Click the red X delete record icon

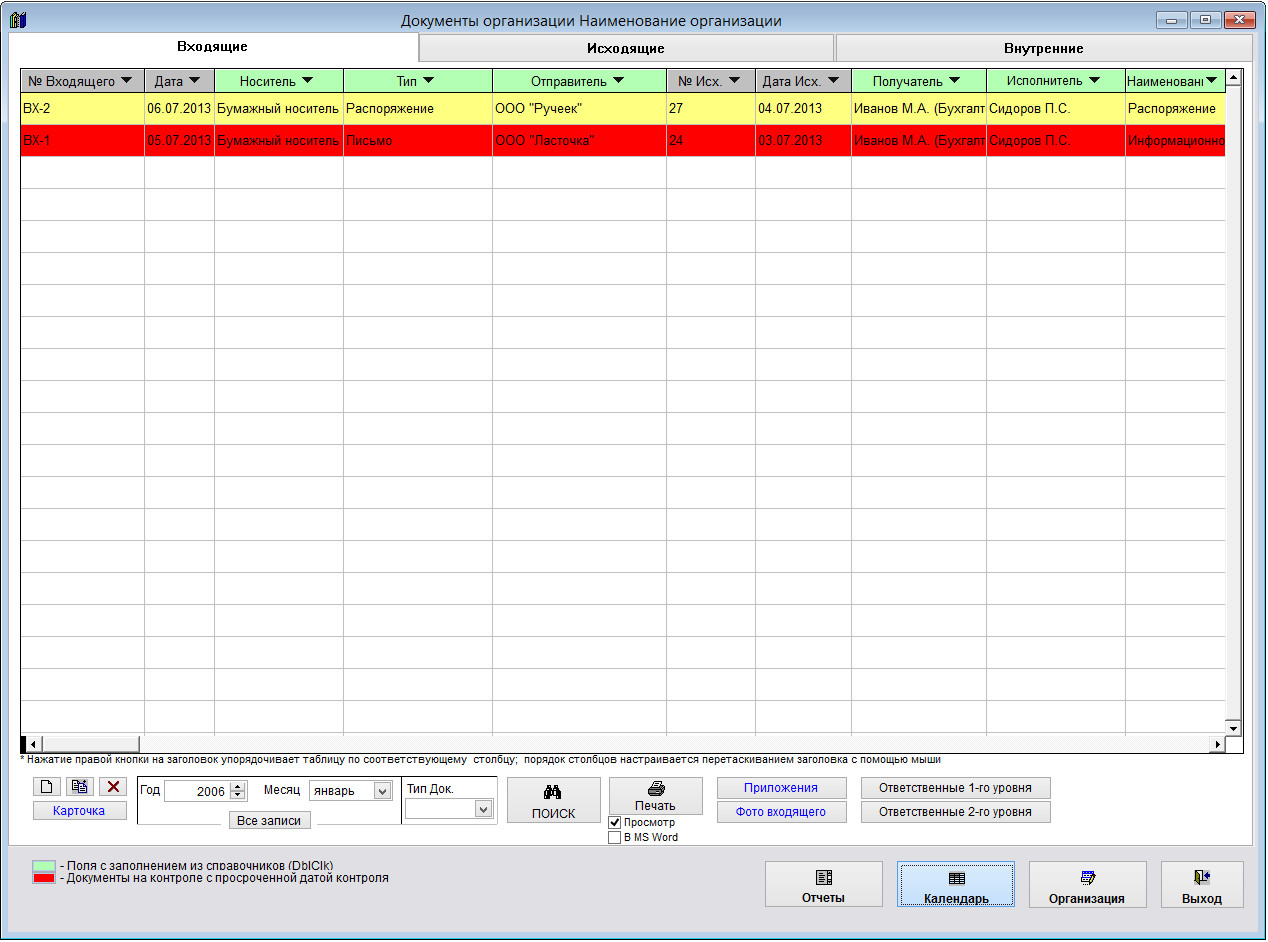tap(113, 787)
